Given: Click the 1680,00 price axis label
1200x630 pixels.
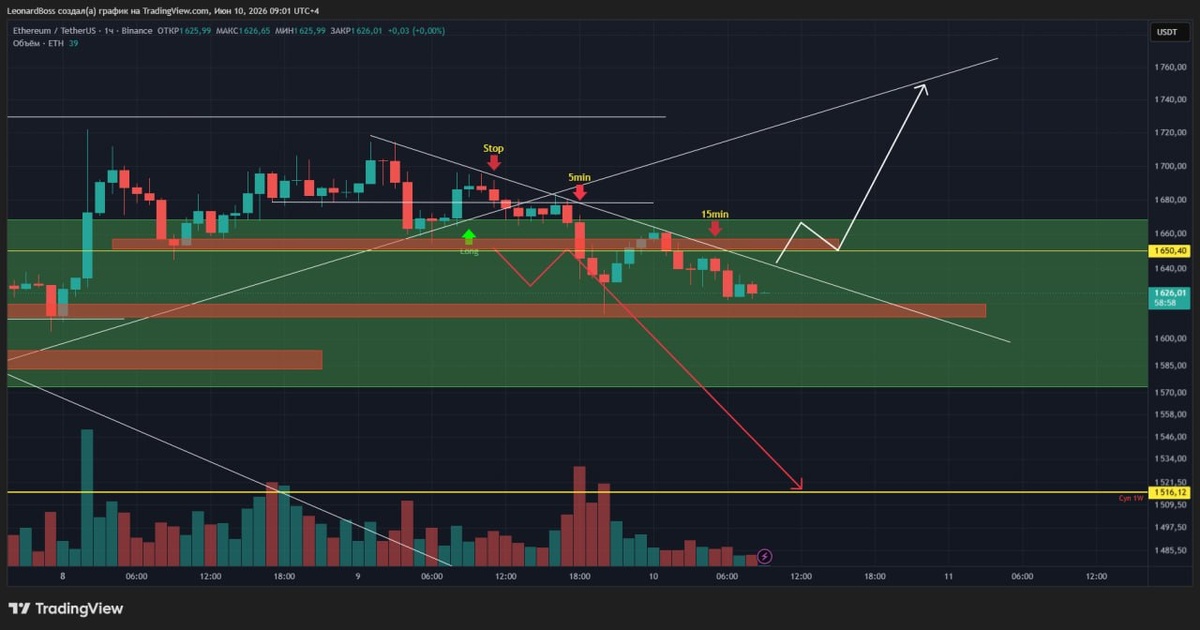Looking at the screenshot, I should [1169, 200].
